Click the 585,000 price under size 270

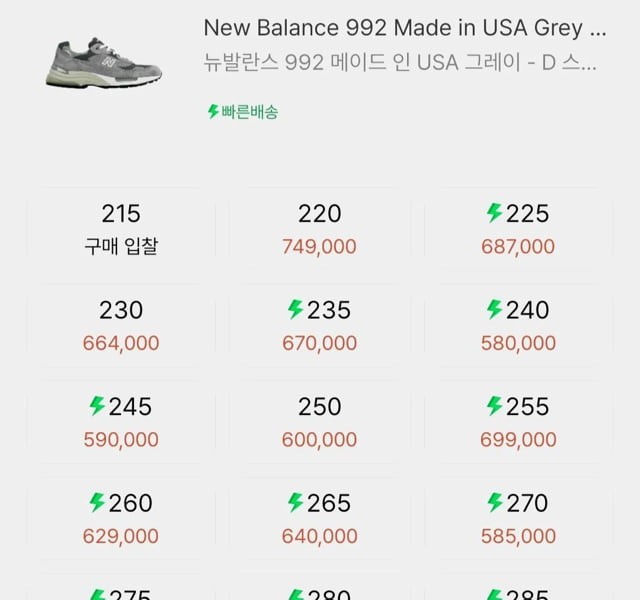click(x=518, y=536)
